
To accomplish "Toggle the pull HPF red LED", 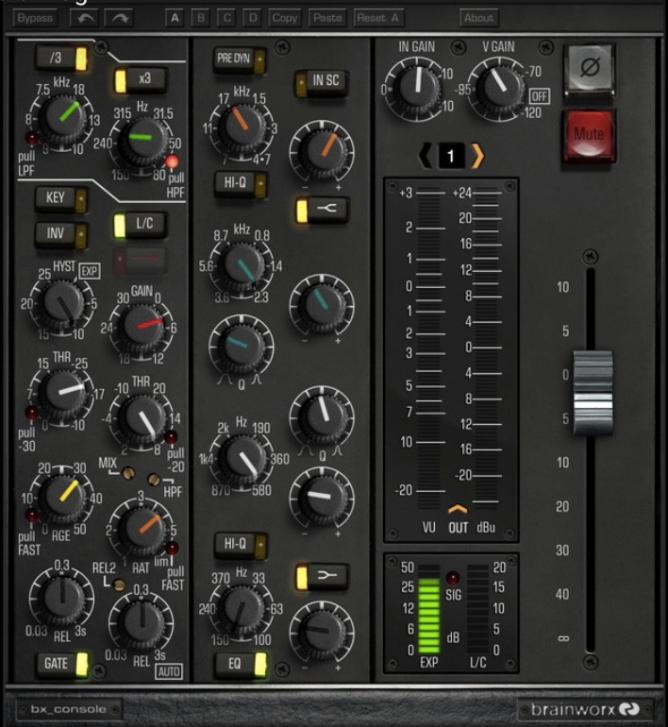I will click(x=172, y=162).
